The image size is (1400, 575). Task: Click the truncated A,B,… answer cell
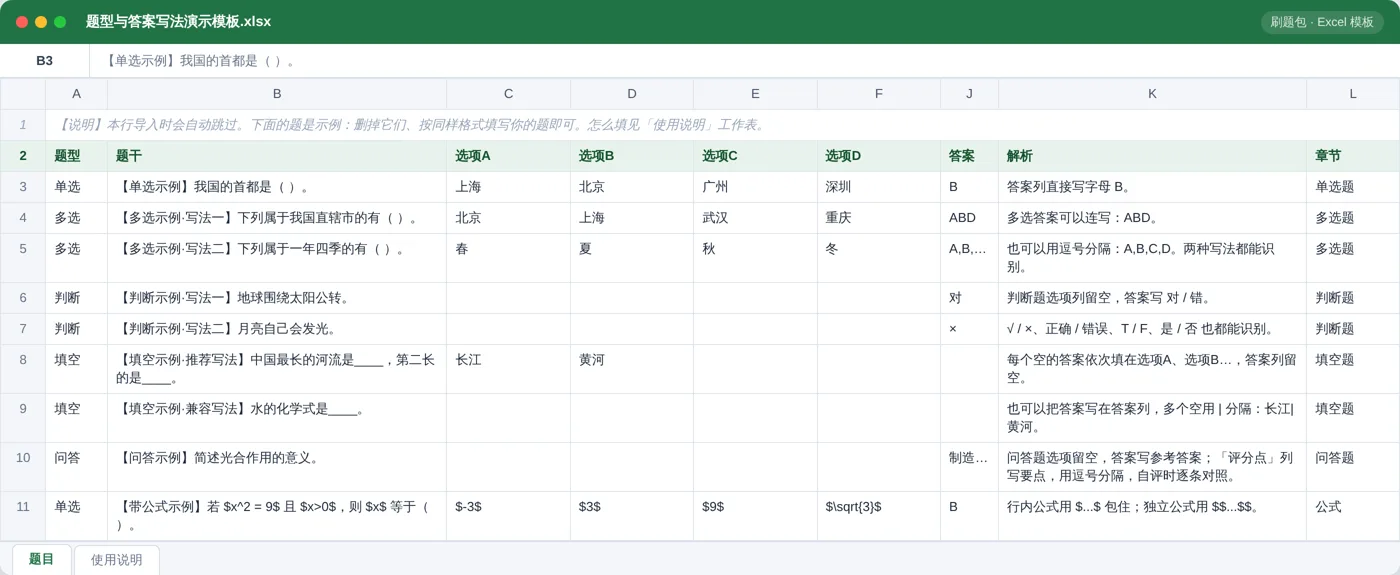click(x=969, y=258)
